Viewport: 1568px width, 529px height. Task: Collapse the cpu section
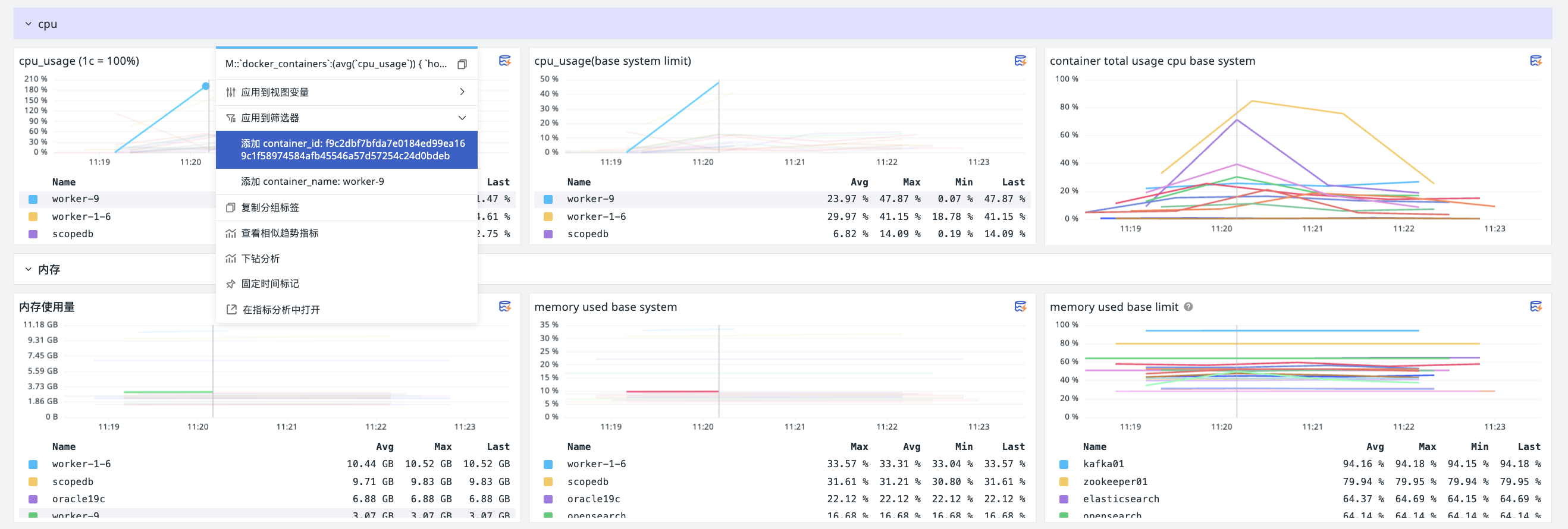(28, 24)
